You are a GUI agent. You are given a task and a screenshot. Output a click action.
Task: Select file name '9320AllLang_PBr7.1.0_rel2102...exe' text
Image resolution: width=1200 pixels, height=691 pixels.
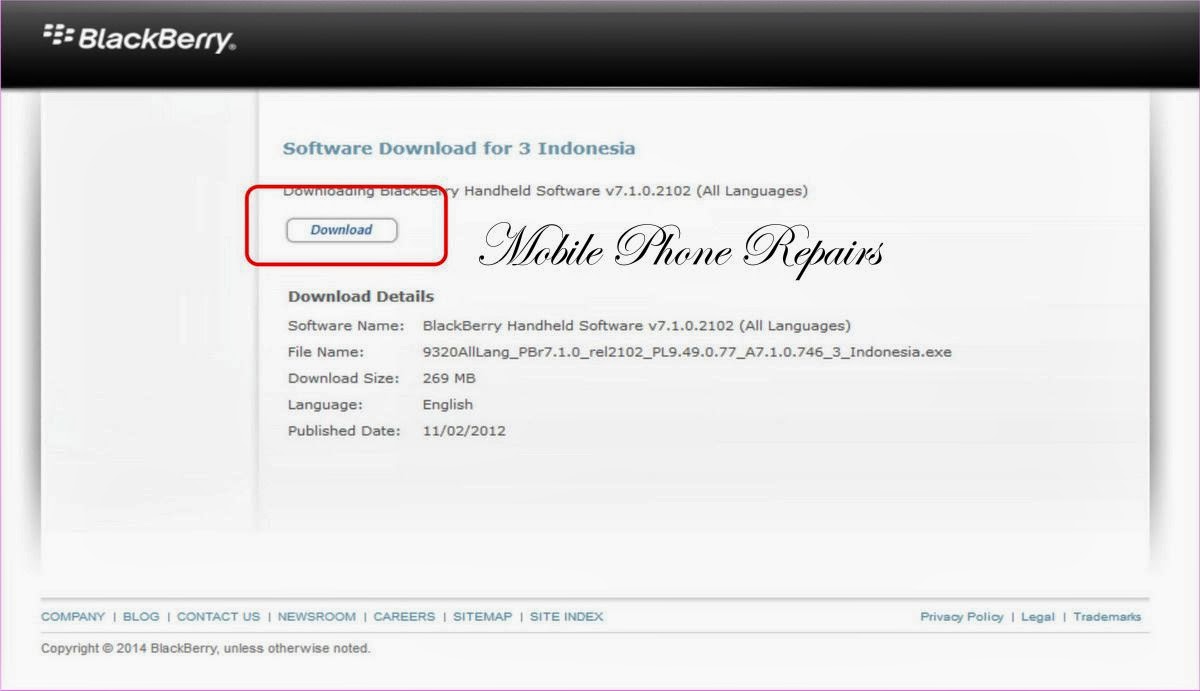coord(687,352)
